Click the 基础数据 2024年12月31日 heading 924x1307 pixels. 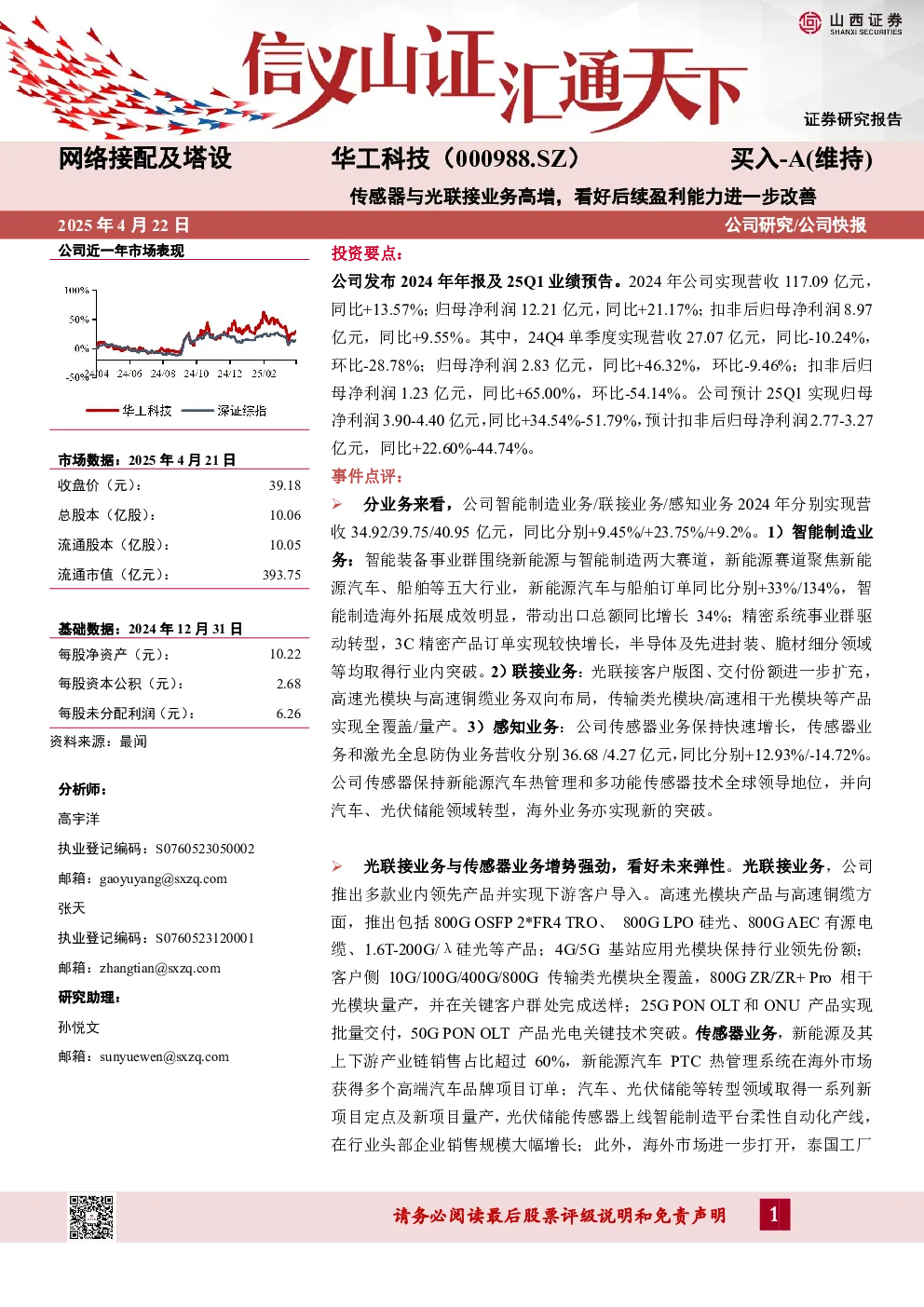(150, 629)
